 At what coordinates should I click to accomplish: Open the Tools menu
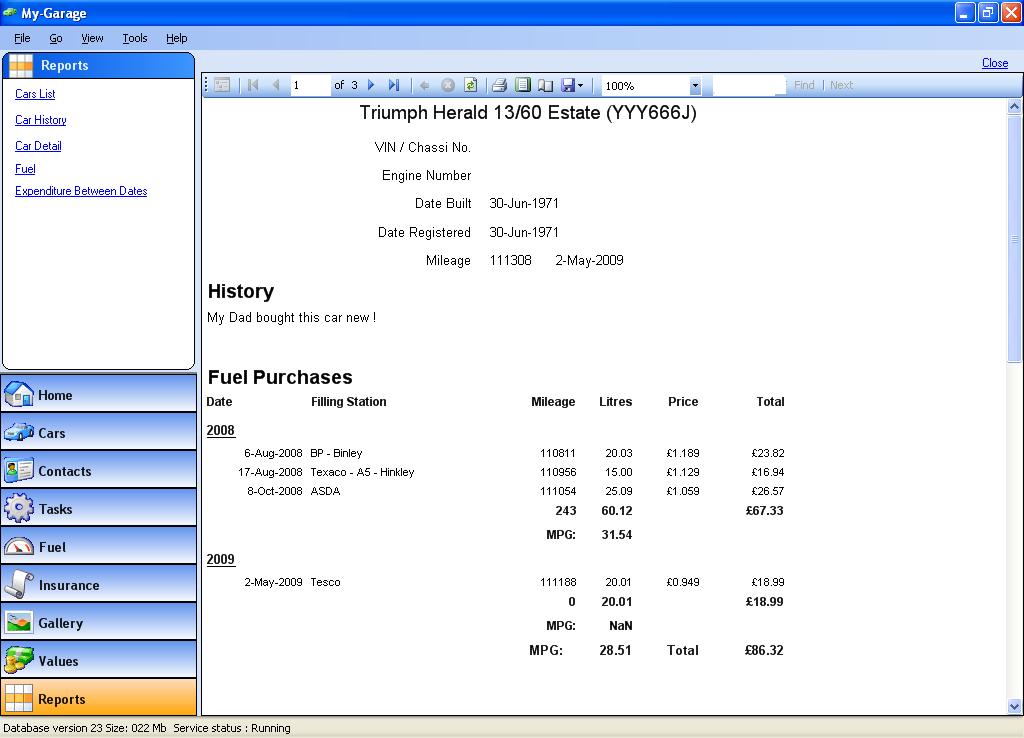coord(134,38)
